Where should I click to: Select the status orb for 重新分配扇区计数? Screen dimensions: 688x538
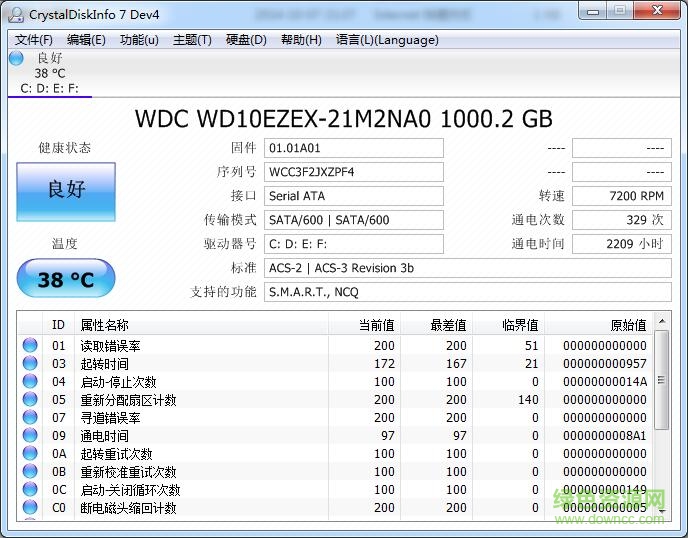click(x=30, y=400)
